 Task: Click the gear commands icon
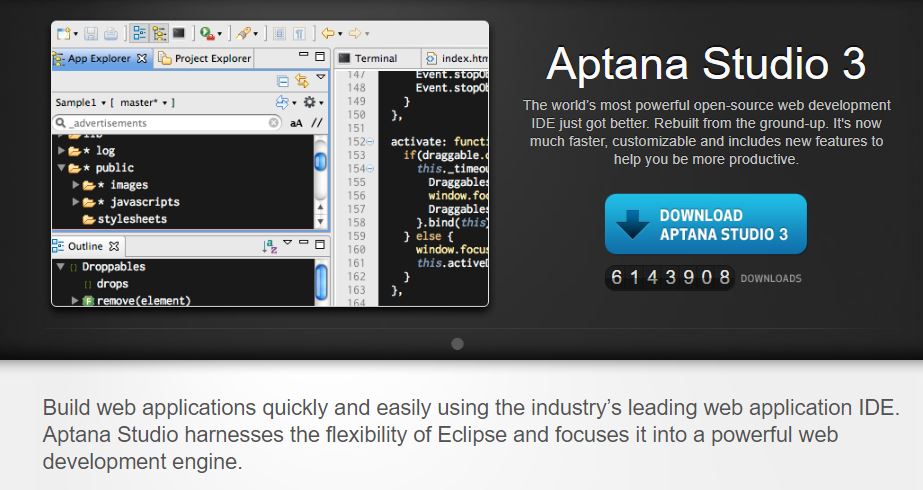pyautogui.click(x=310, y=102)
